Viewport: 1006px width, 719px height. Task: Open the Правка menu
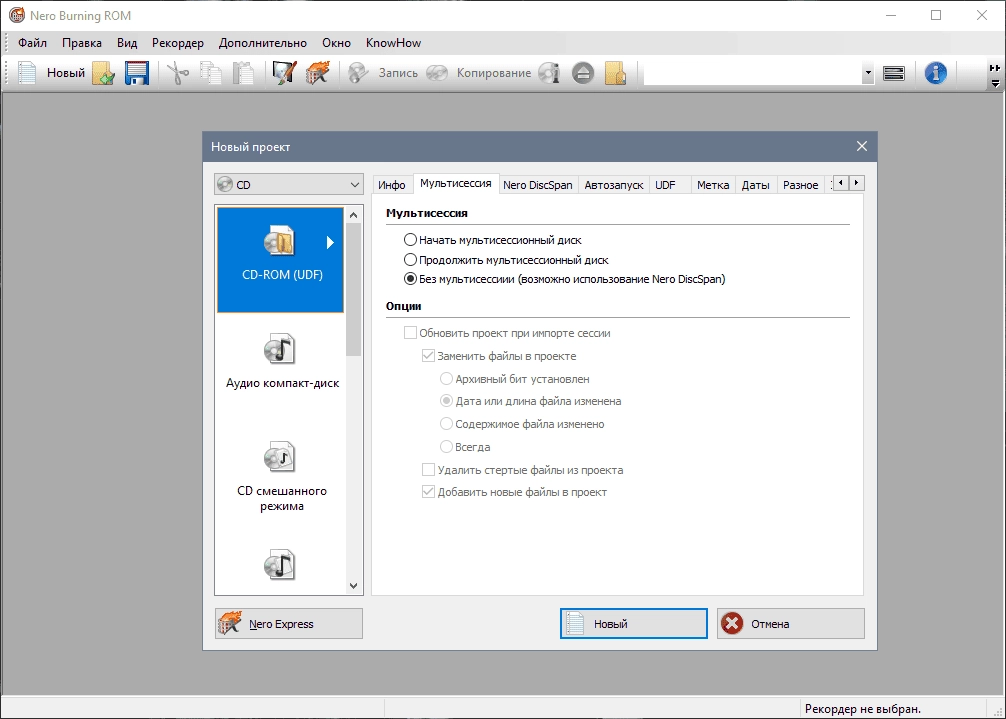81,43
